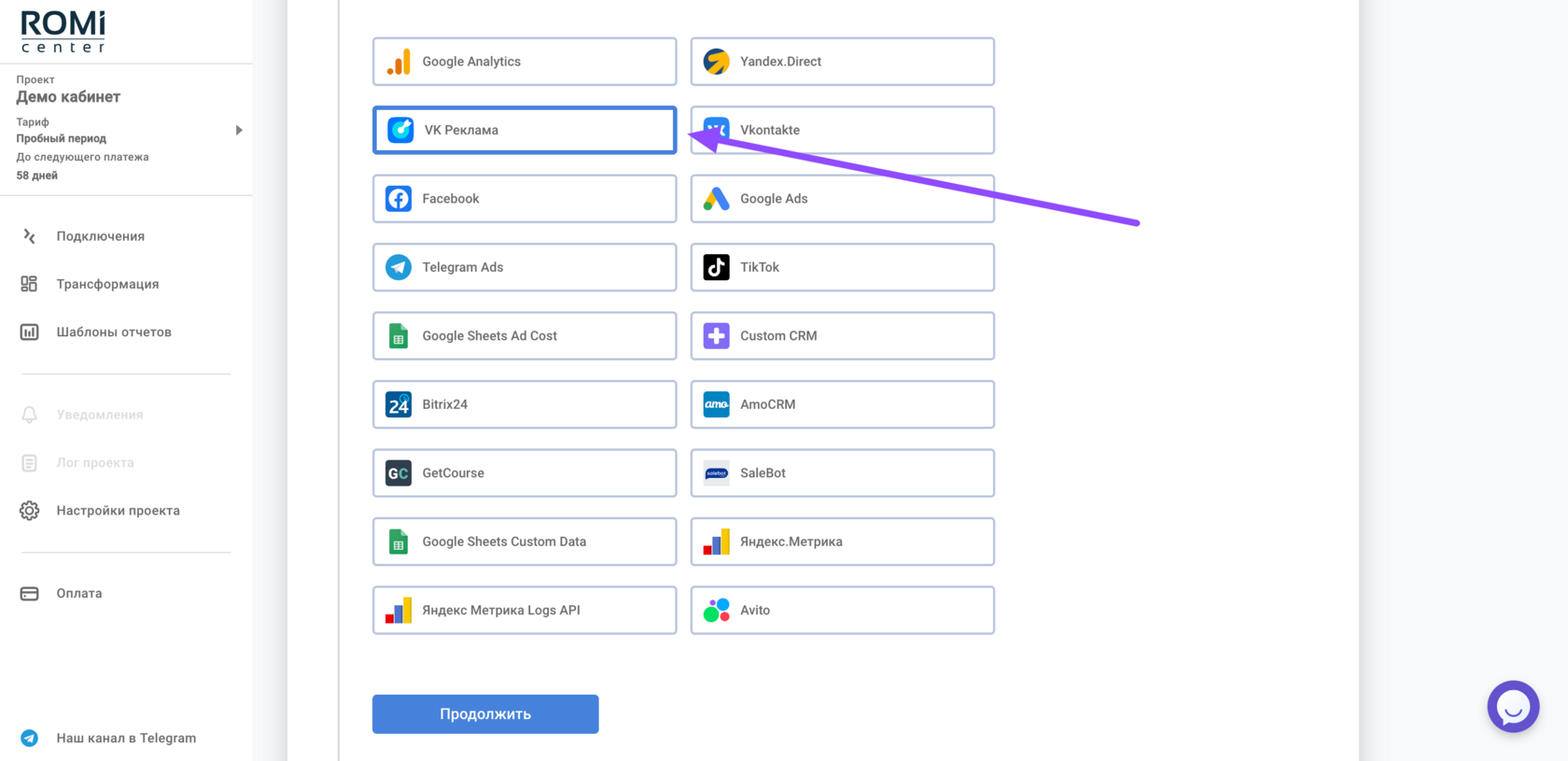
Task: Click the Оплата card icon
Action: pos(30,594)
